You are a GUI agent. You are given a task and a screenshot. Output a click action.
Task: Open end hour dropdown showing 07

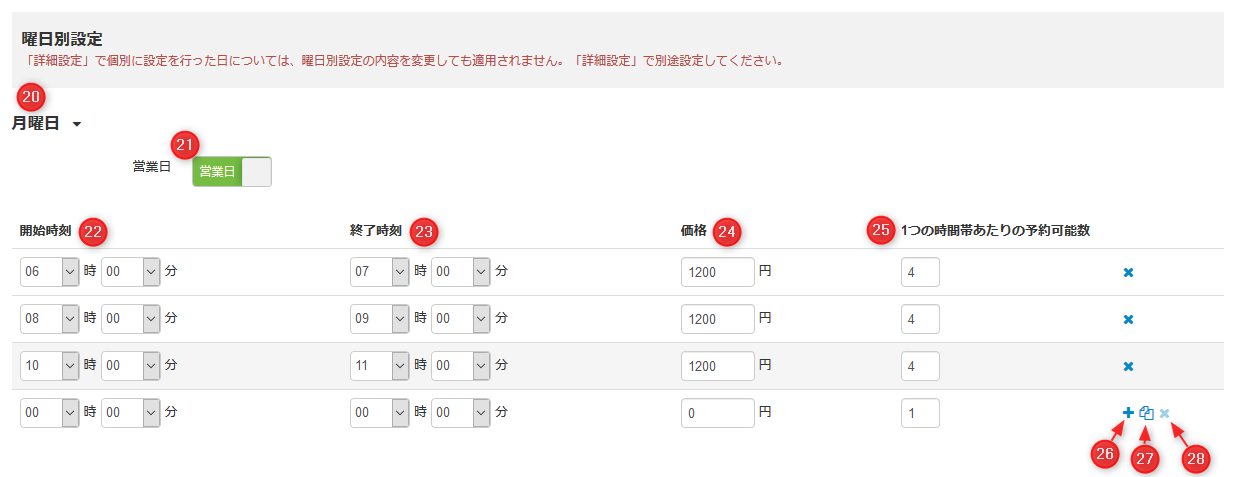click(x=379, y=272)
